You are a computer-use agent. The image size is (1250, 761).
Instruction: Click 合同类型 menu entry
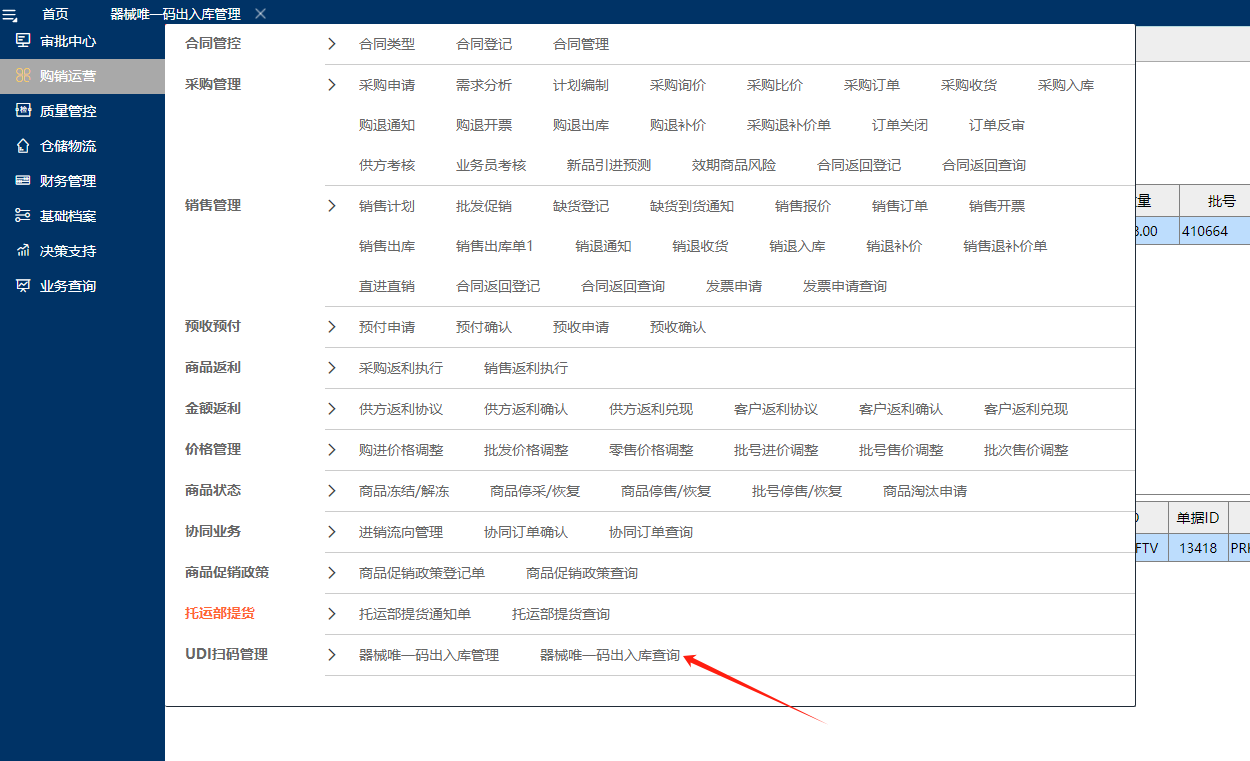[387, 44]
